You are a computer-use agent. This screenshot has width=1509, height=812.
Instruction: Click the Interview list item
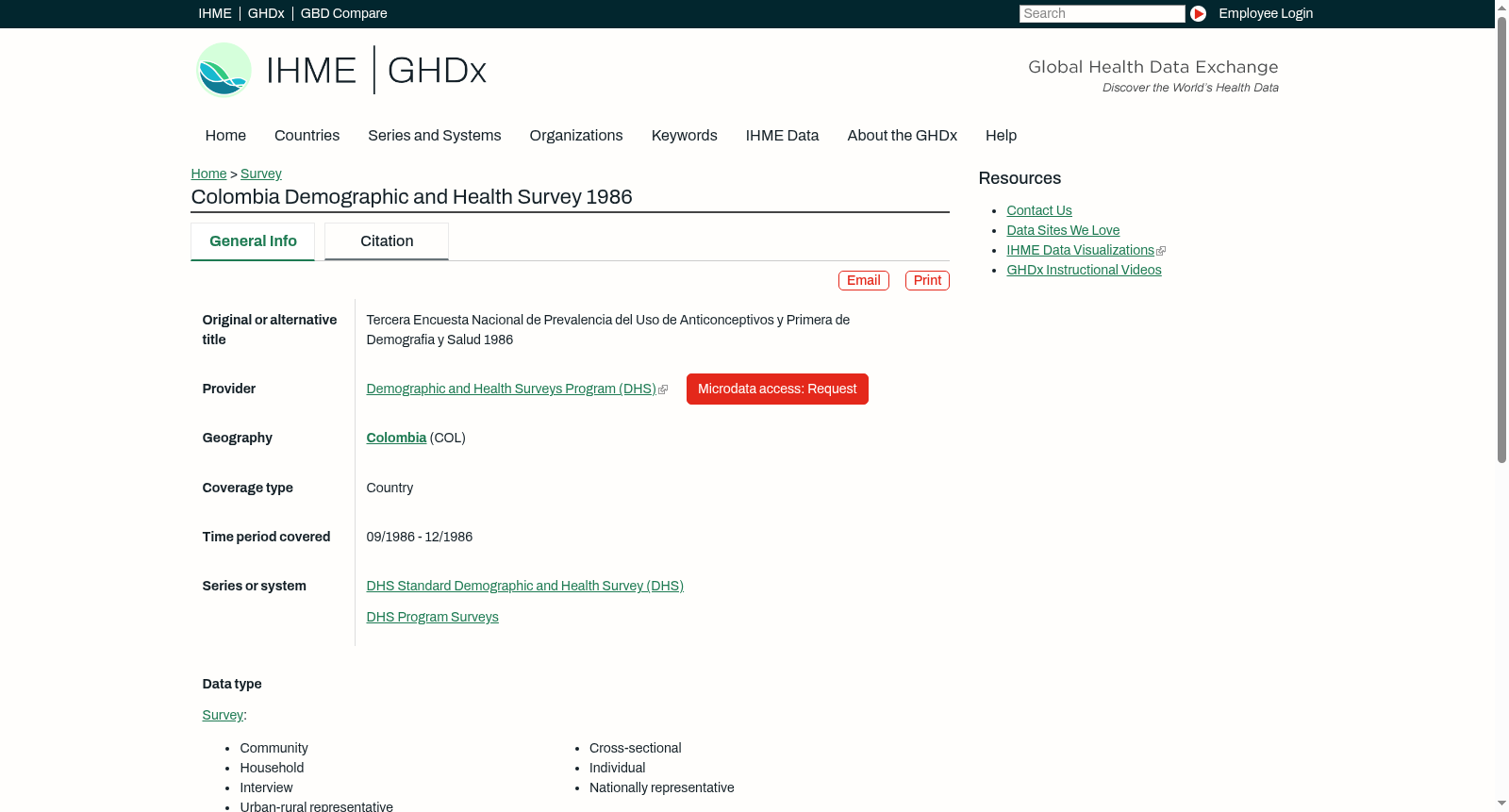(x=266, y=787)
